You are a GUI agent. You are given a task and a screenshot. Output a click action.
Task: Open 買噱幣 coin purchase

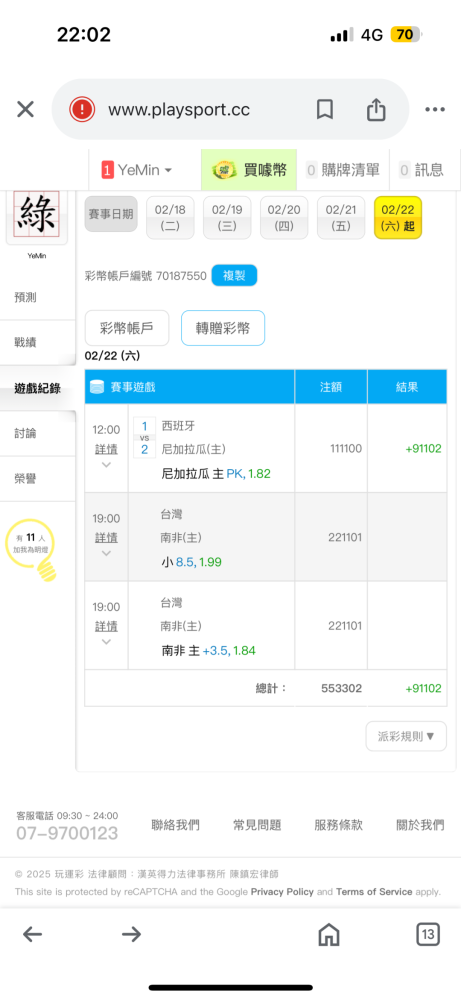(x=249, y=170)
